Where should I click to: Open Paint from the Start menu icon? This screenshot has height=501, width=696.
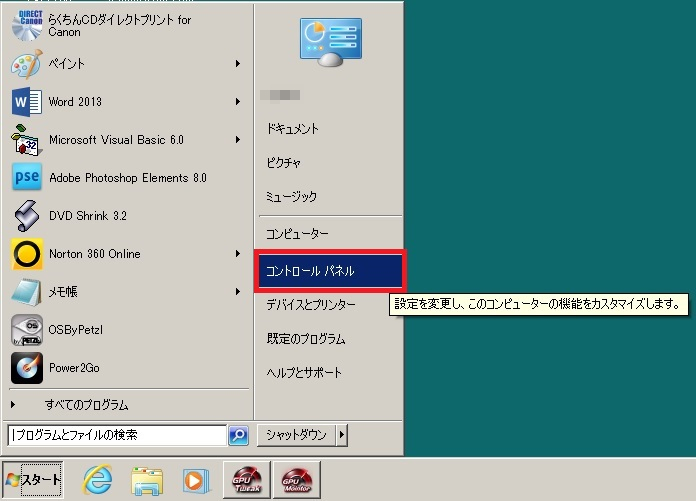[26, 64]
